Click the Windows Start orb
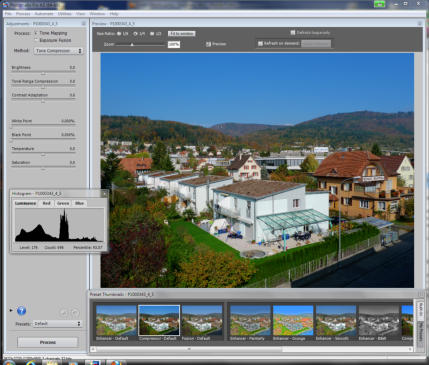 pyautogui.click(x=9, y=362)
